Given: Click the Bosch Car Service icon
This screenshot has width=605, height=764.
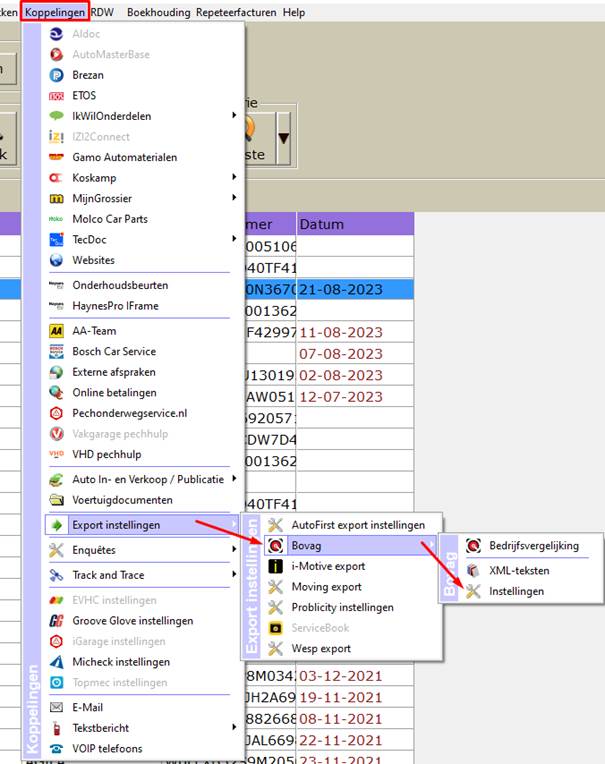Looking at the screenshot, I should pyautogui.click(x=57, y=351).
